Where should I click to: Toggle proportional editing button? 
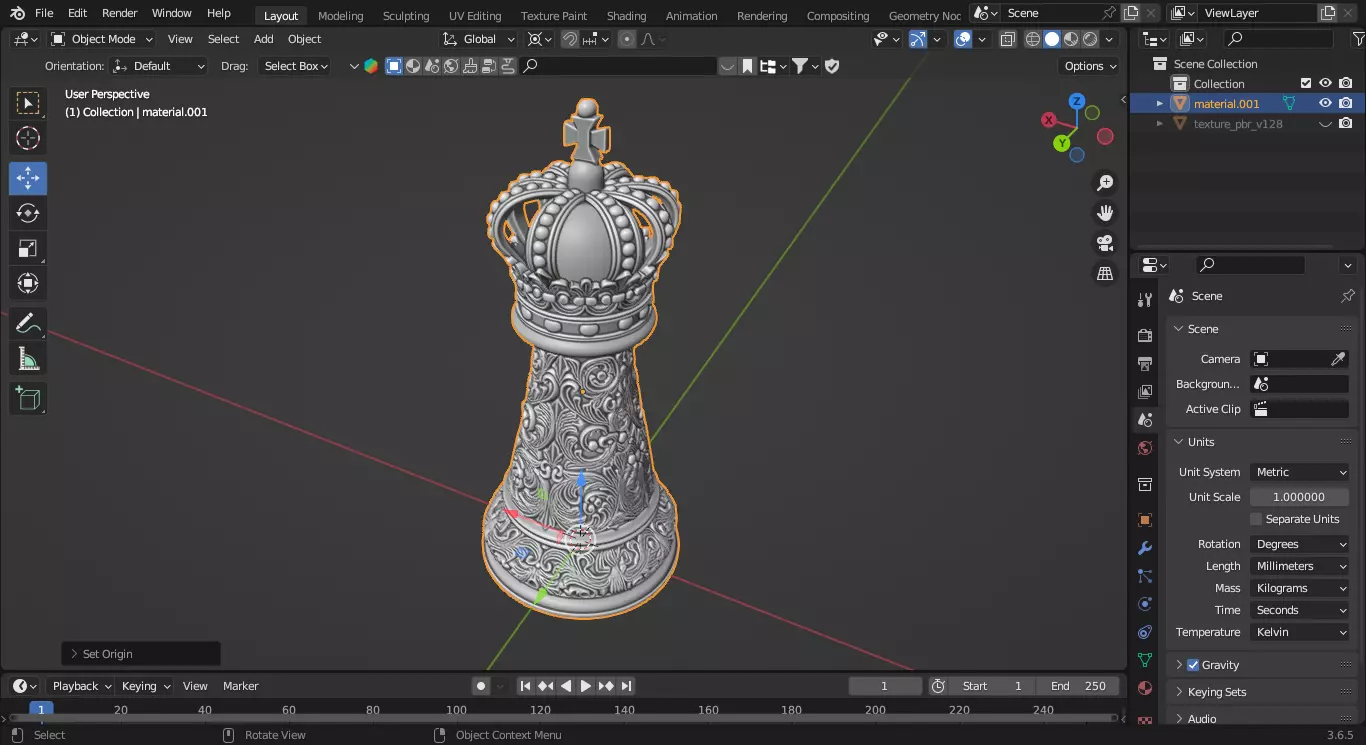pyautogui.click(x=627, y=39)
